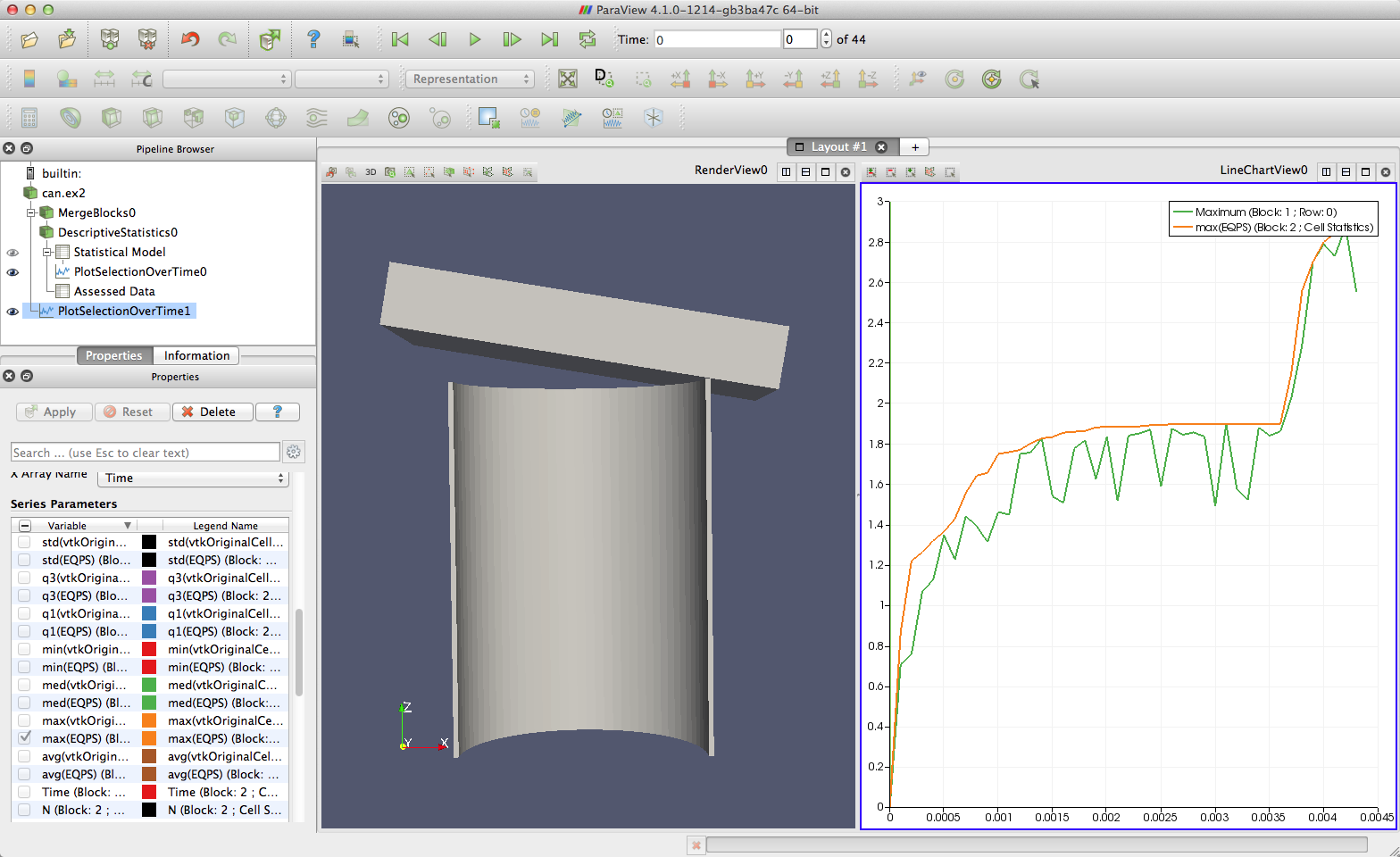Viewport: 1400px width, 857px height.
Task: Jump to the last frame
Action: point(549,39)
